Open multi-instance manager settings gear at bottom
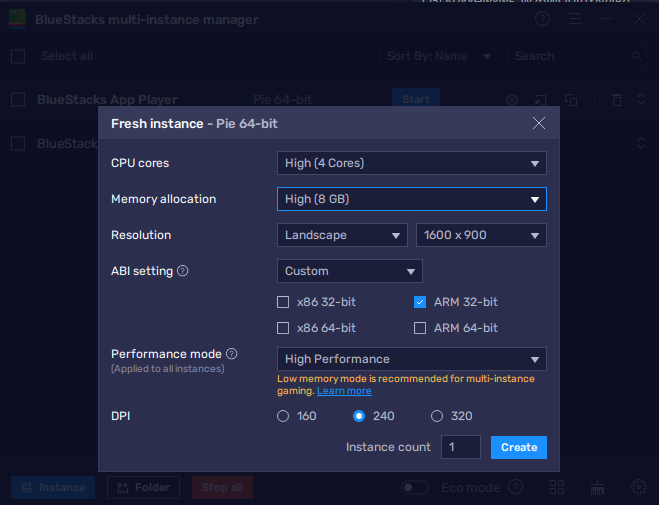659x505 pixels. [638, 487]
